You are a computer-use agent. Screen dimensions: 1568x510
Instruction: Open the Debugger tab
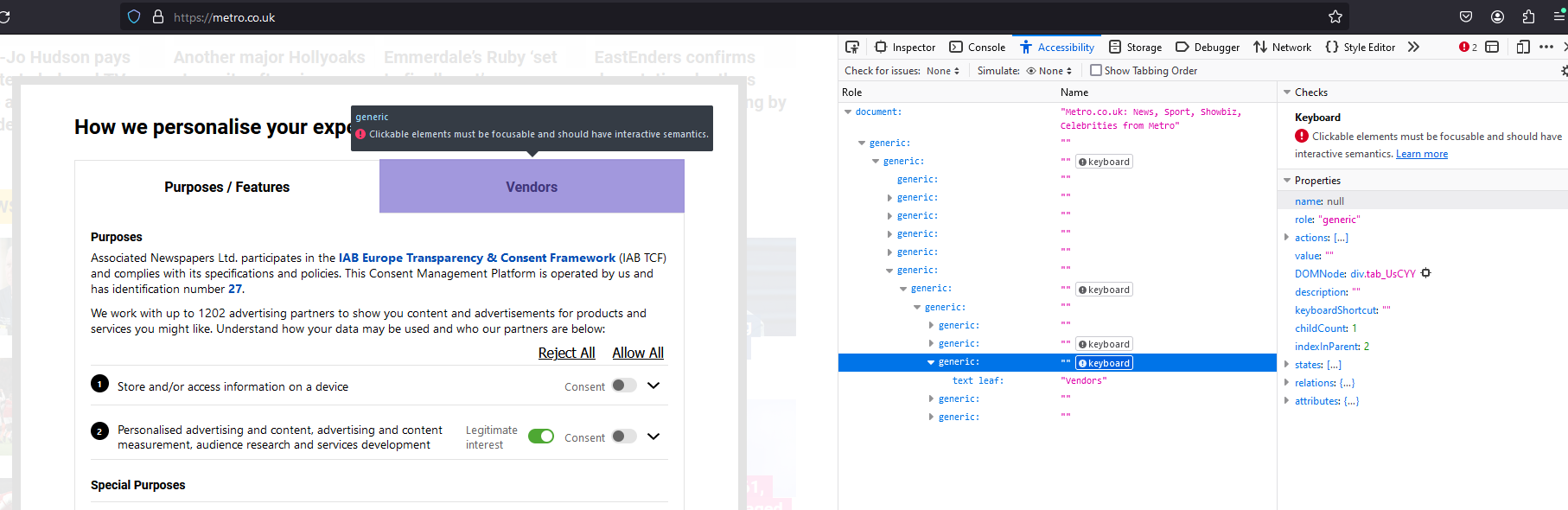(x=1208, y=48)
